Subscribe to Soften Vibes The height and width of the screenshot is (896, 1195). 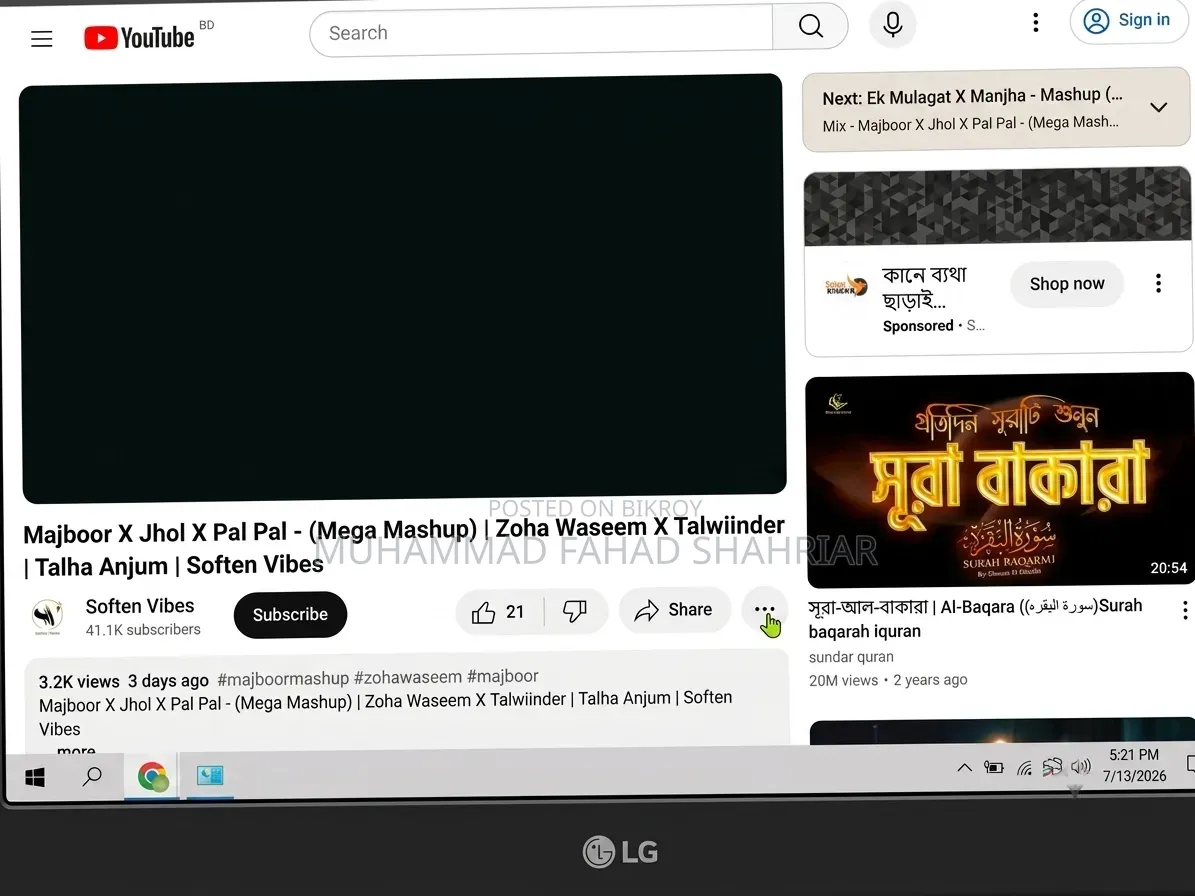(x=290, y=614)
